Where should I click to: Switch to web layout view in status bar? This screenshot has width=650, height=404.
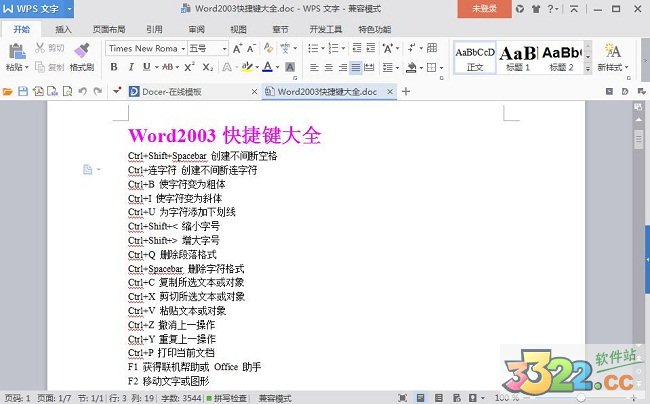tap(456, 398)
